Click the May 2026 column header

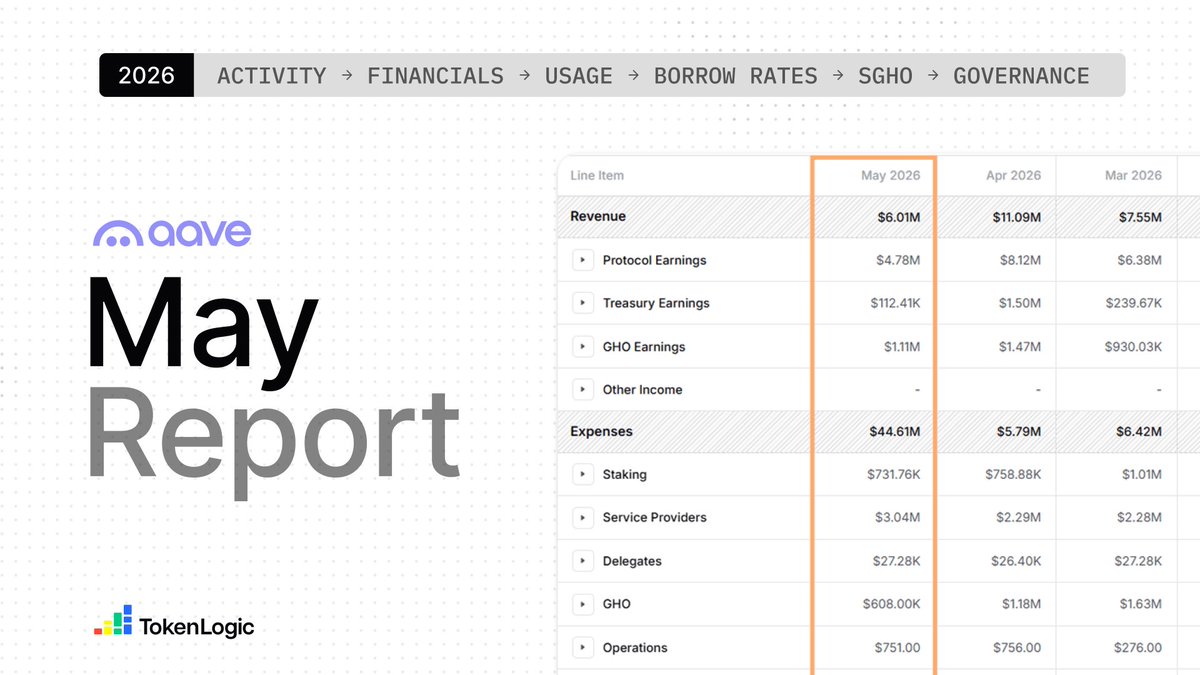coord(891,175)
